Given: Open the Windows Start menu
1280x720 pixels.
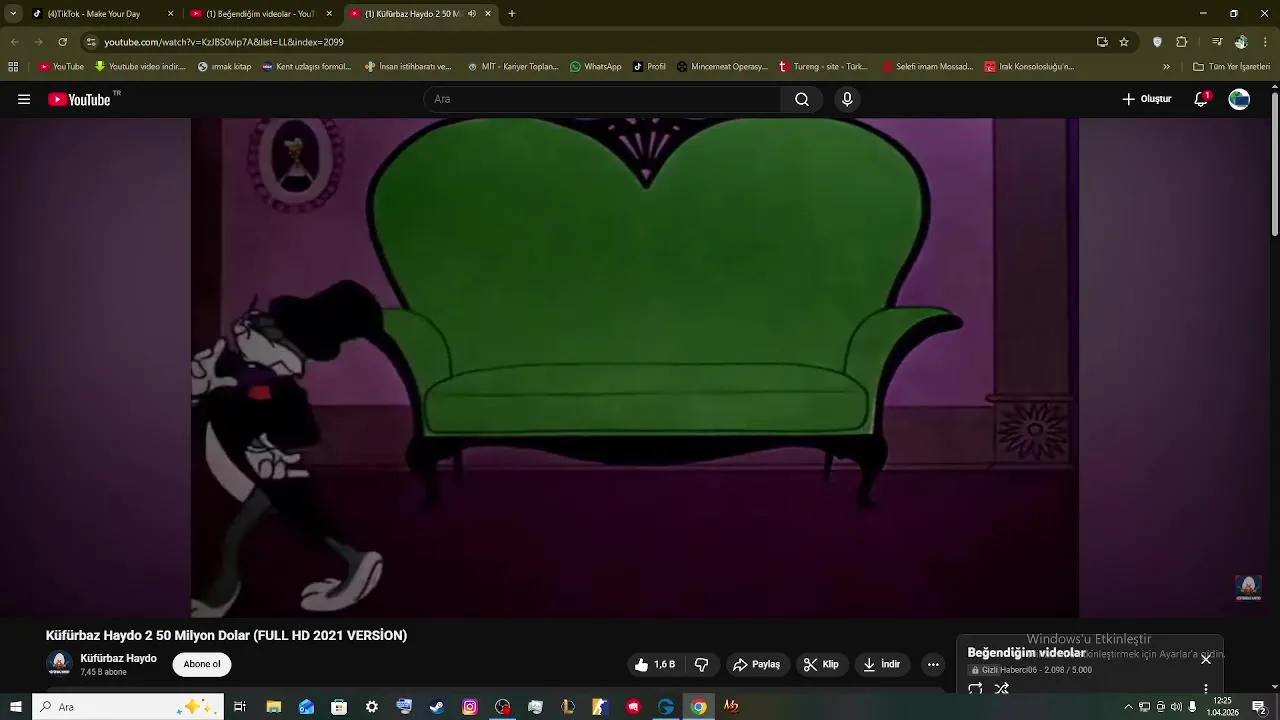Looking at the screenshot, I should point(15,707).
